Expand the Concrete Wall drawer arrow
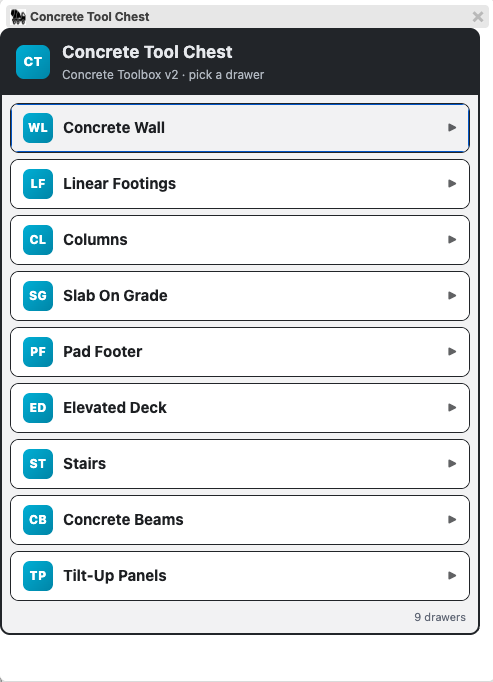Image resolution: width=493 pixels, height=682 pixels. (452, 127)
